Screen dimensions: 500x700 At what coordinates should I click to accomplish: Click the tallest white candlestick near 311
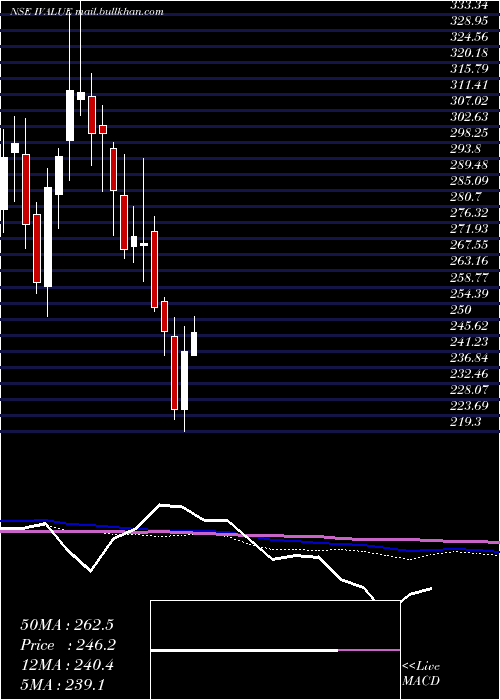click(70, 116)
